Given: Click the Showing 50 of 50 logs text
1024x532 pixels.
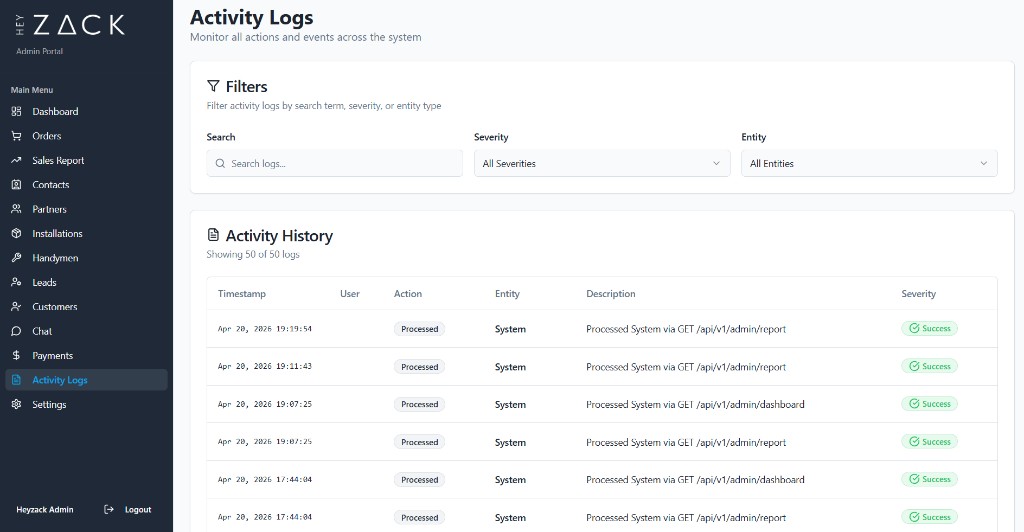Looking at the screenshot, I should pos(253,255).
